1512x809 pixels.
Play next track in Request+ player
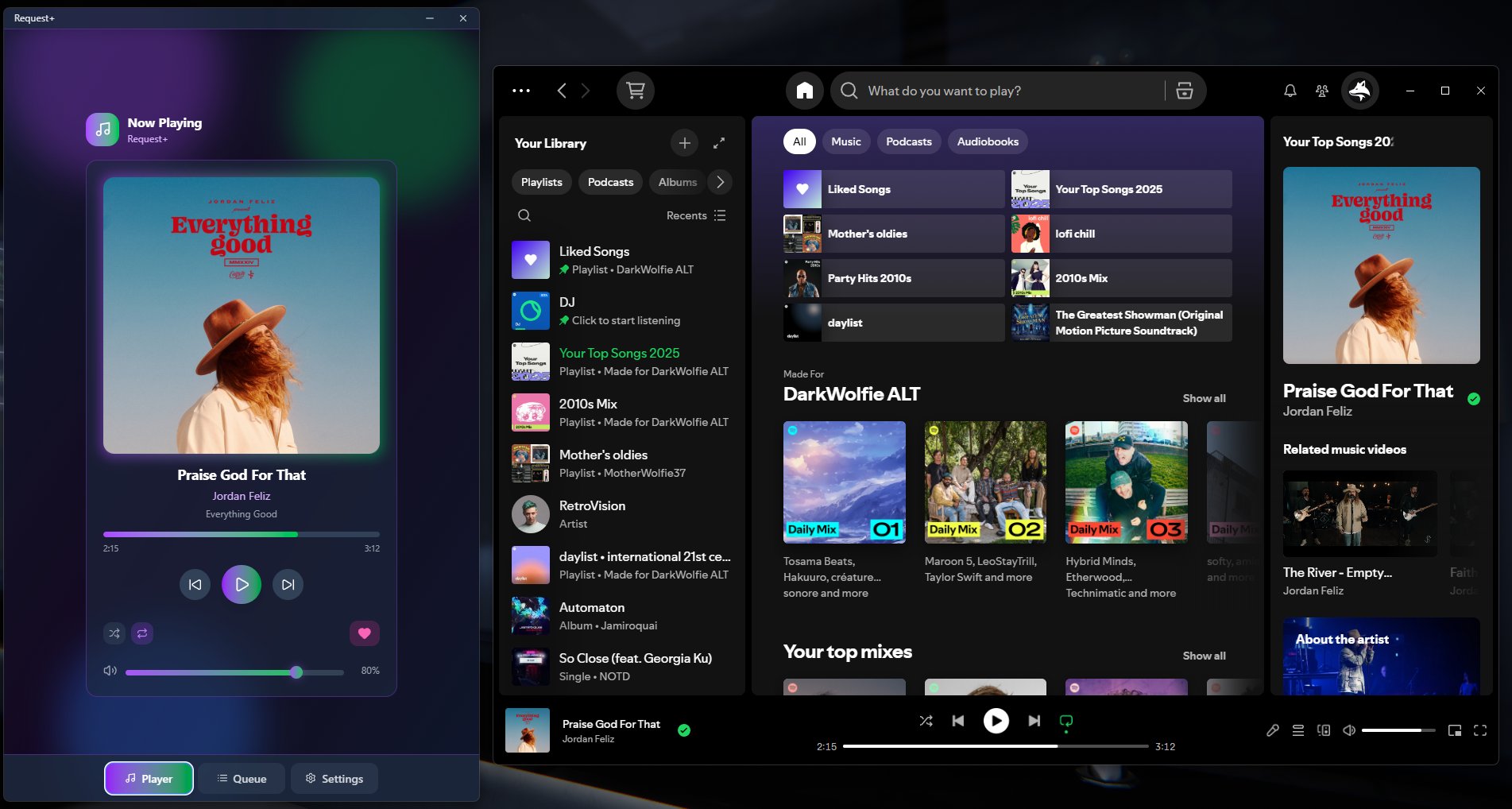coord(288,585)
